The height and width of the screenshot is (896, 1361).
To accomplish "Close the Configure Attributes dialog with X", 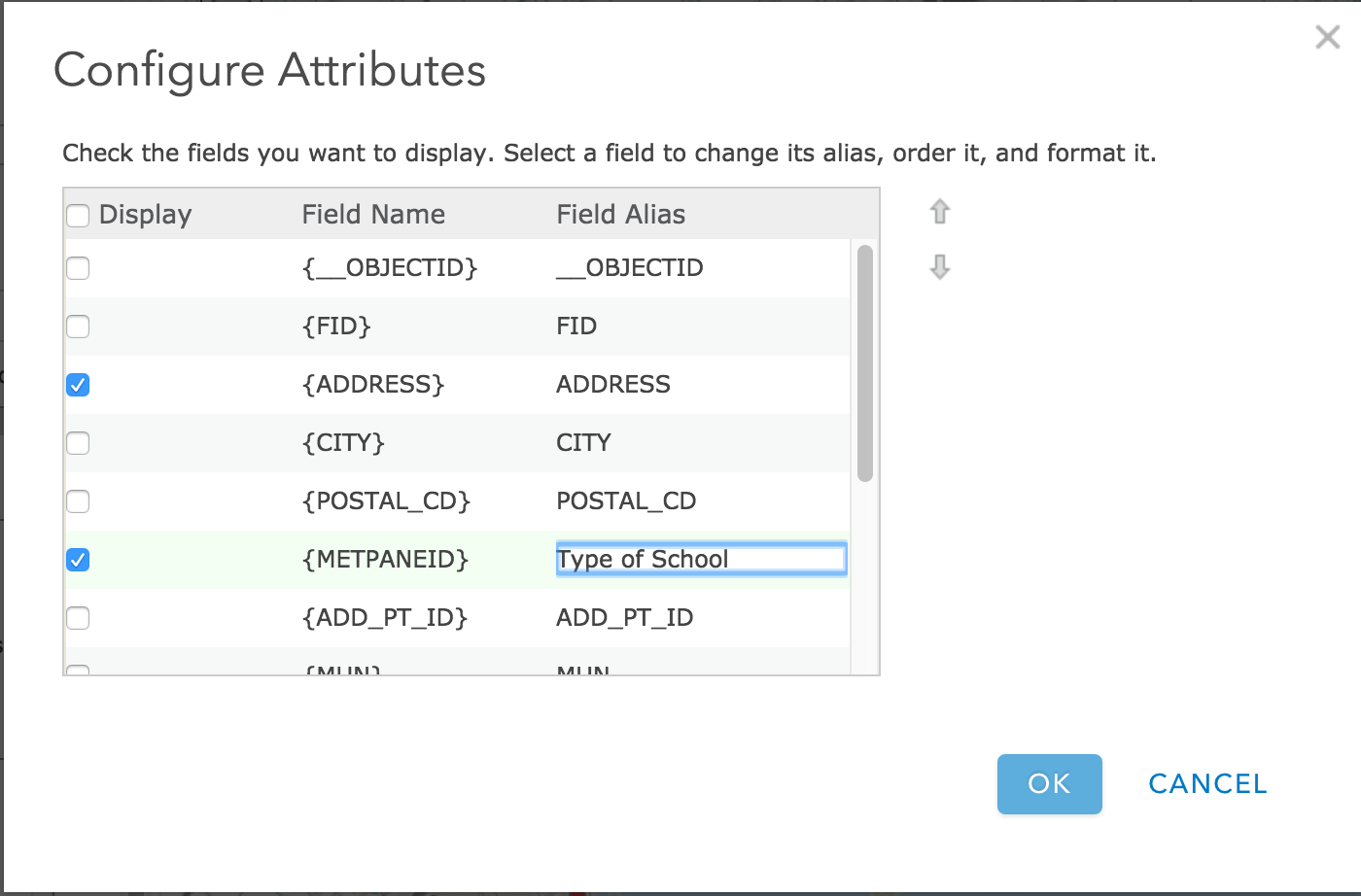I will 1327,37.
